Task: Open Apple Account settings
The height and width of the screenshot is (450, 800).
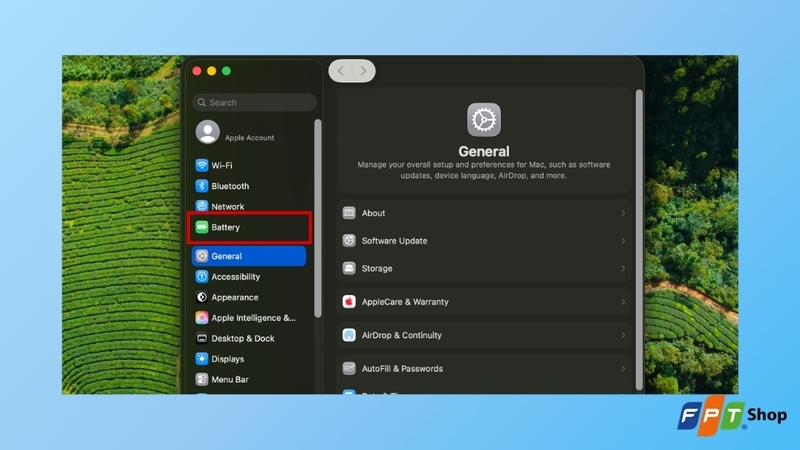Action: tap(249, 132)
